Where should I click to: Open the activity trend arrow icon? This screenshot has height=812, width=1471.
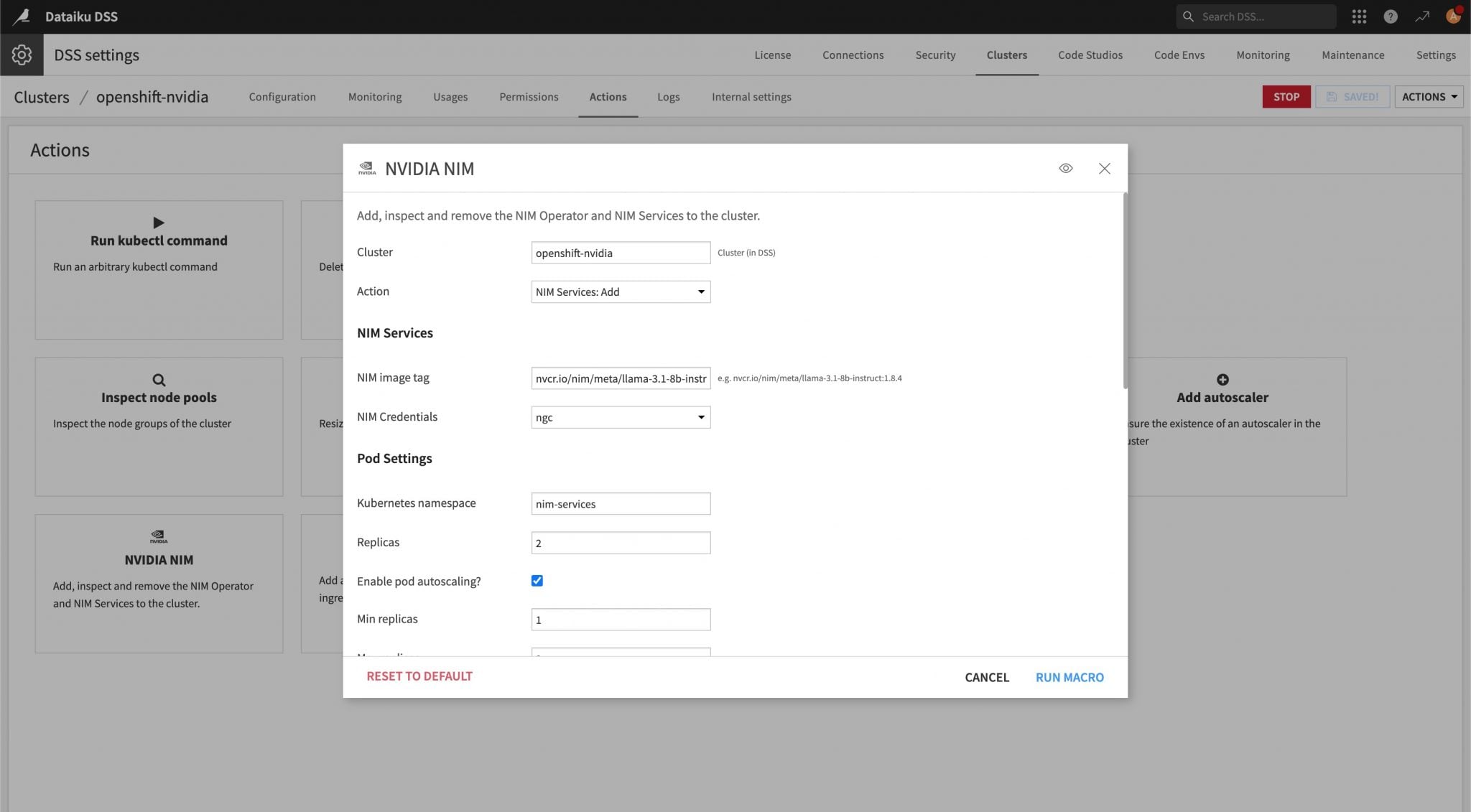pos(1422,17)
